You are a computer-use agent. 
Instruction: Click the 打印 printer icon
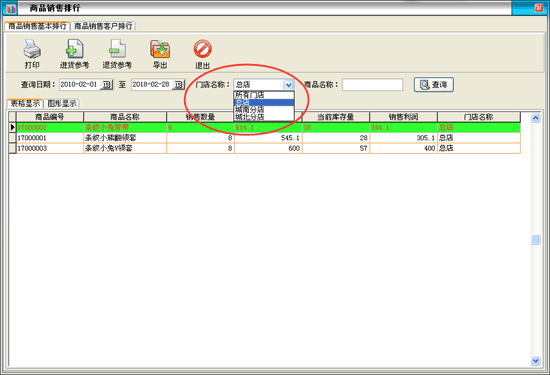coord(32,49)
